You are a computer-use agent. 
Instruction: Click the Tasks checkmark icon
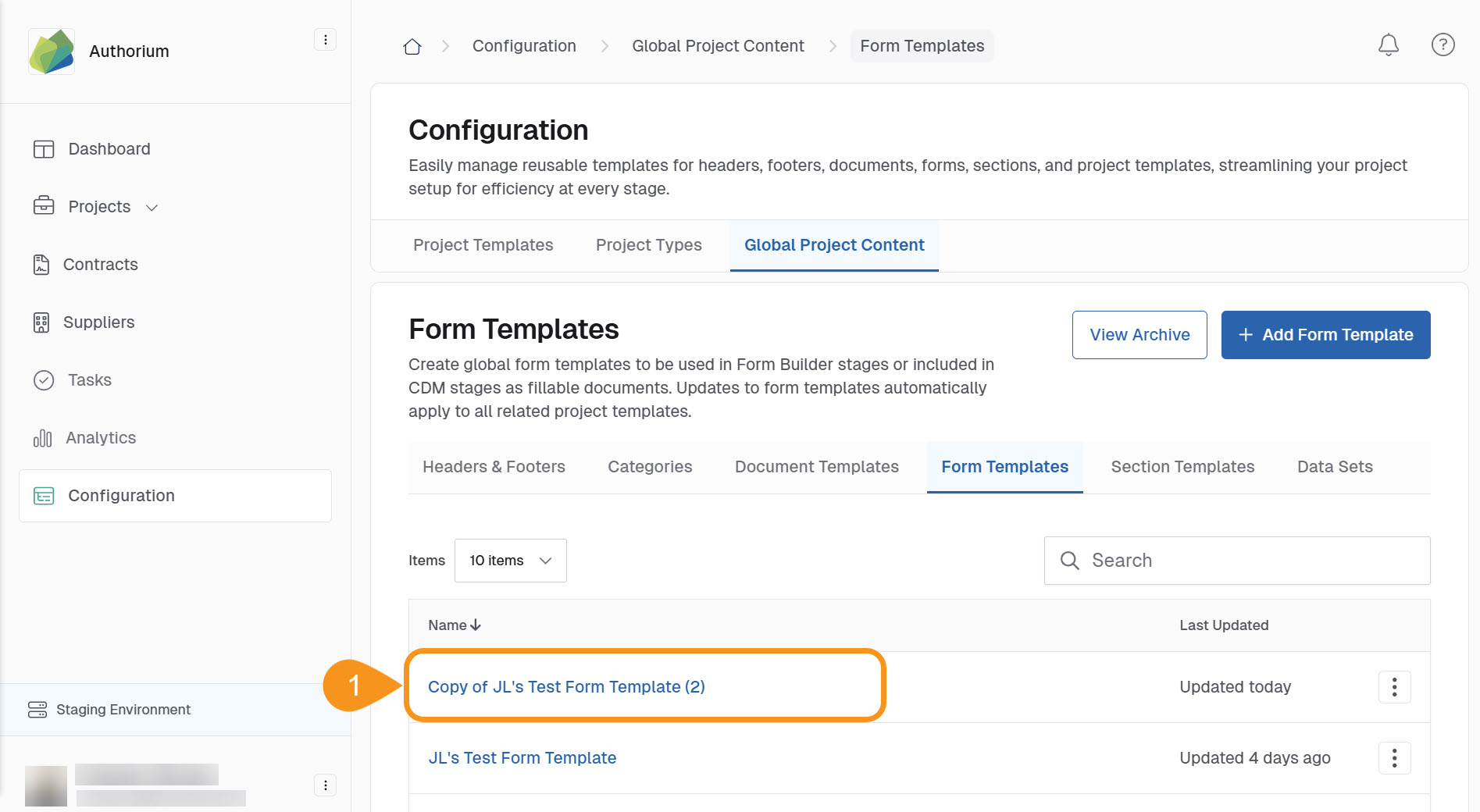click(45, 380)
